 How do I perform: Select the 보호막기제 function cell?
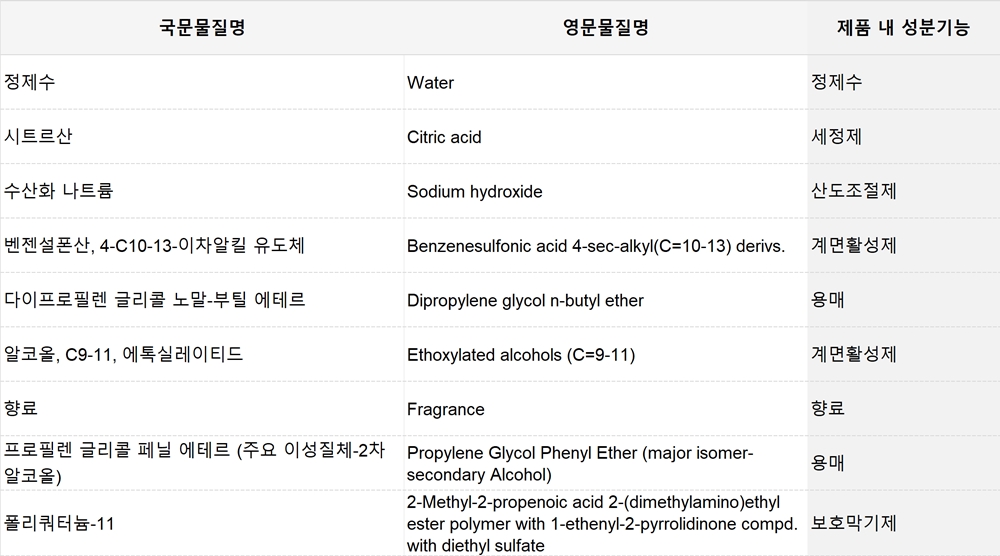(x=903, y=523)
